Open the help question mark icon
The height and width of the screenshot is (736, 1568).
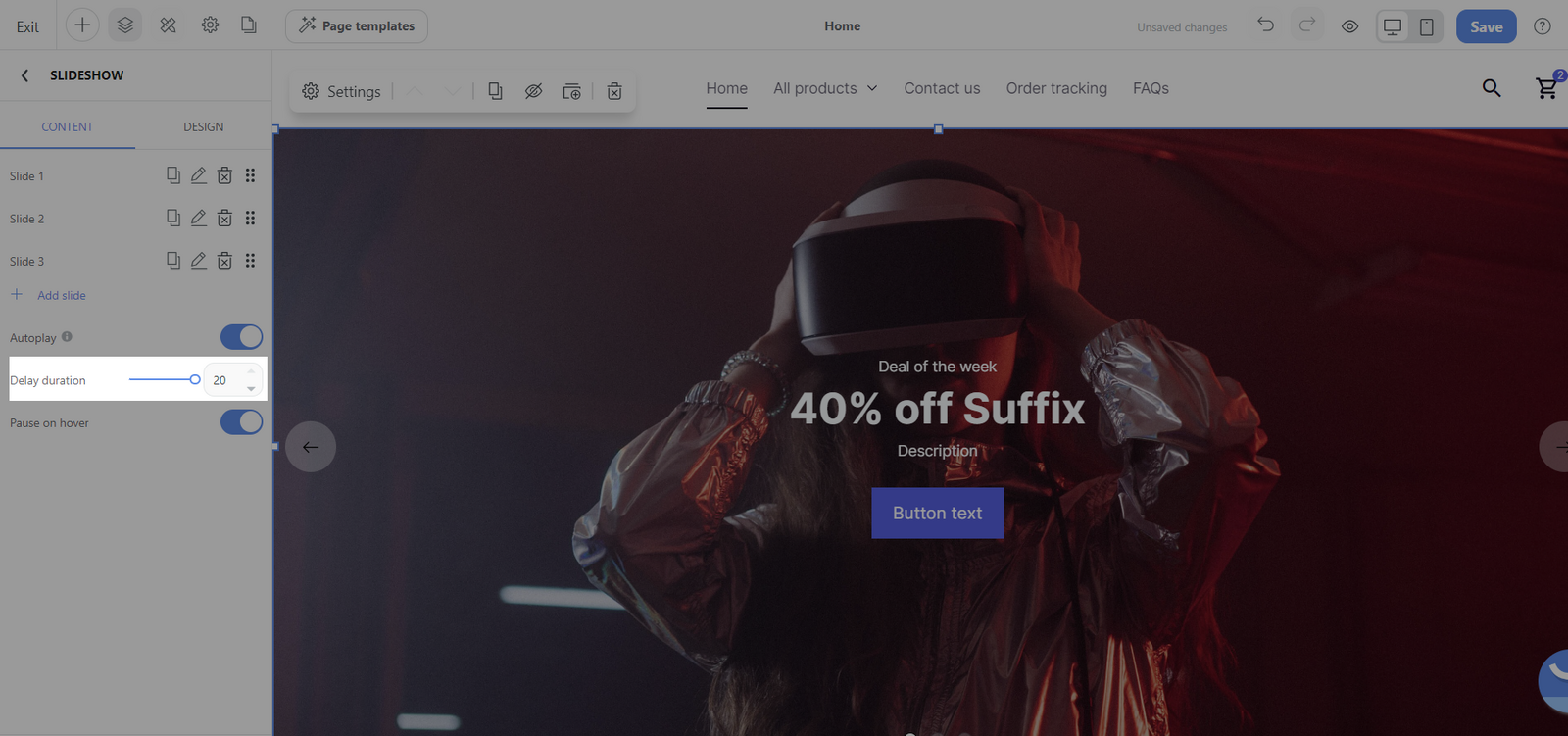[x=1543, y=26]
